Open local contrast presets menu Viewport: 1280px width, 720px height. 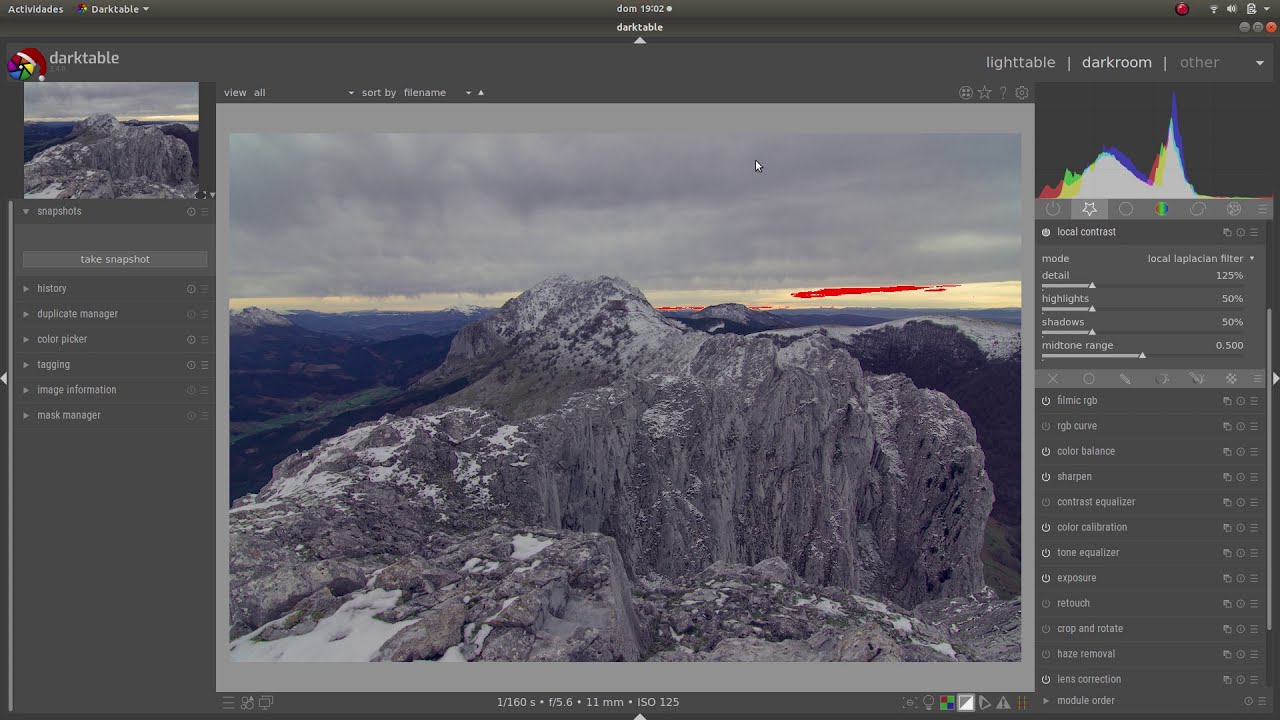[1254, 232]
